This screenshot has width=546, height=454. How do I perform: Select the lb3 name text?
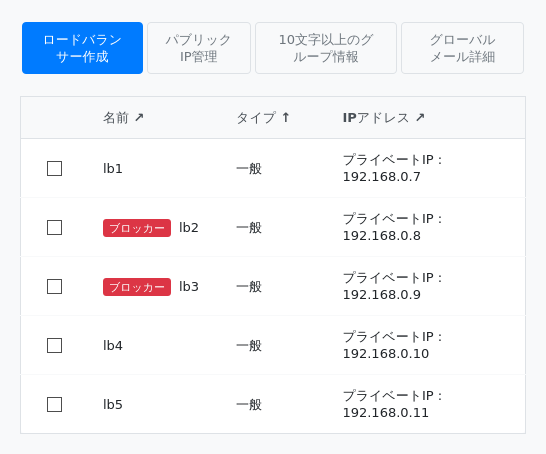coord(189,287)
